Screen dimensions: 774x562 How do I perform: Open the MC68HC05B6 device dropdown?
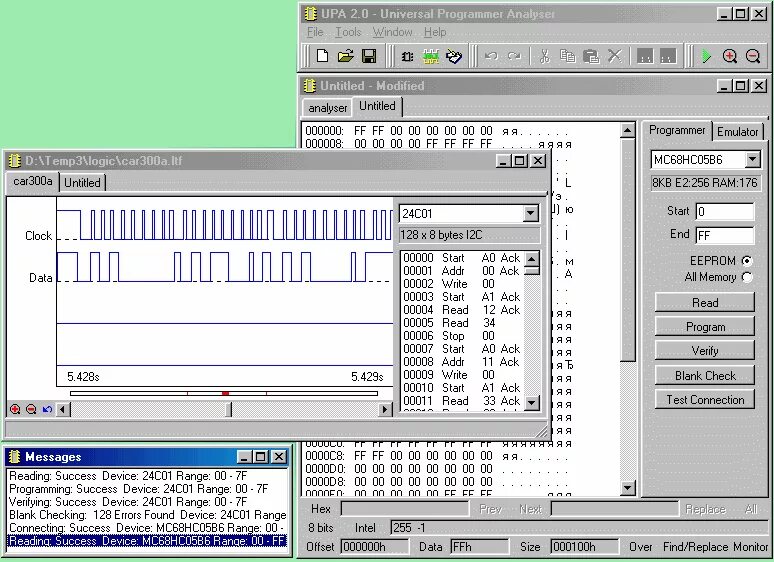(752, 159)
